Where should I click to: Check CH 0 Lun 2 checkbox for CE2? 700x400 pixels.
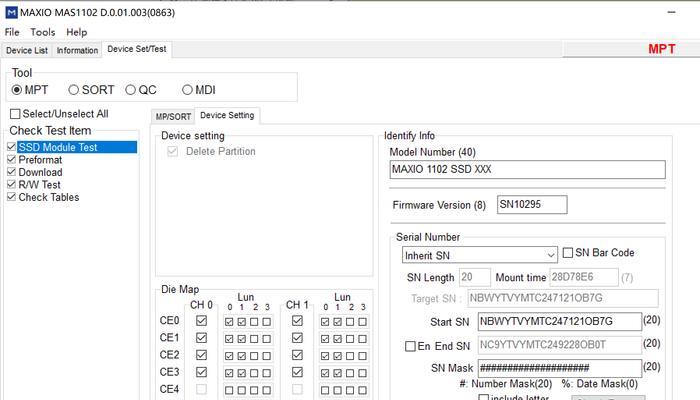[254, 356]
